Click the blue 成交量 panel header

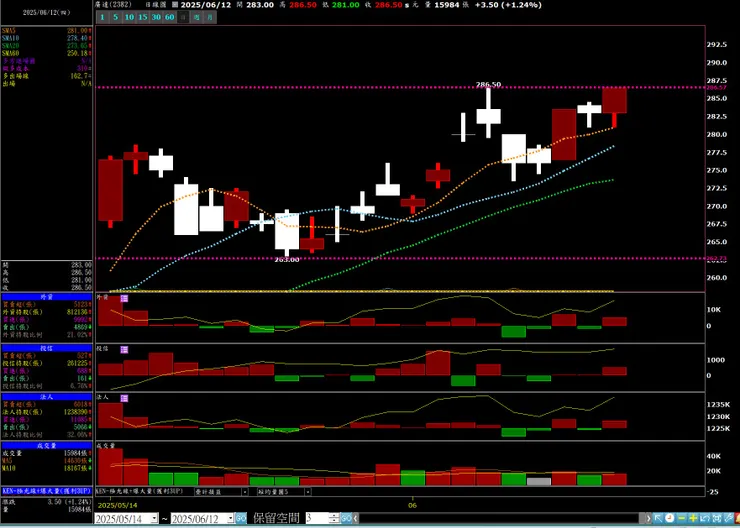click(47, 445)
